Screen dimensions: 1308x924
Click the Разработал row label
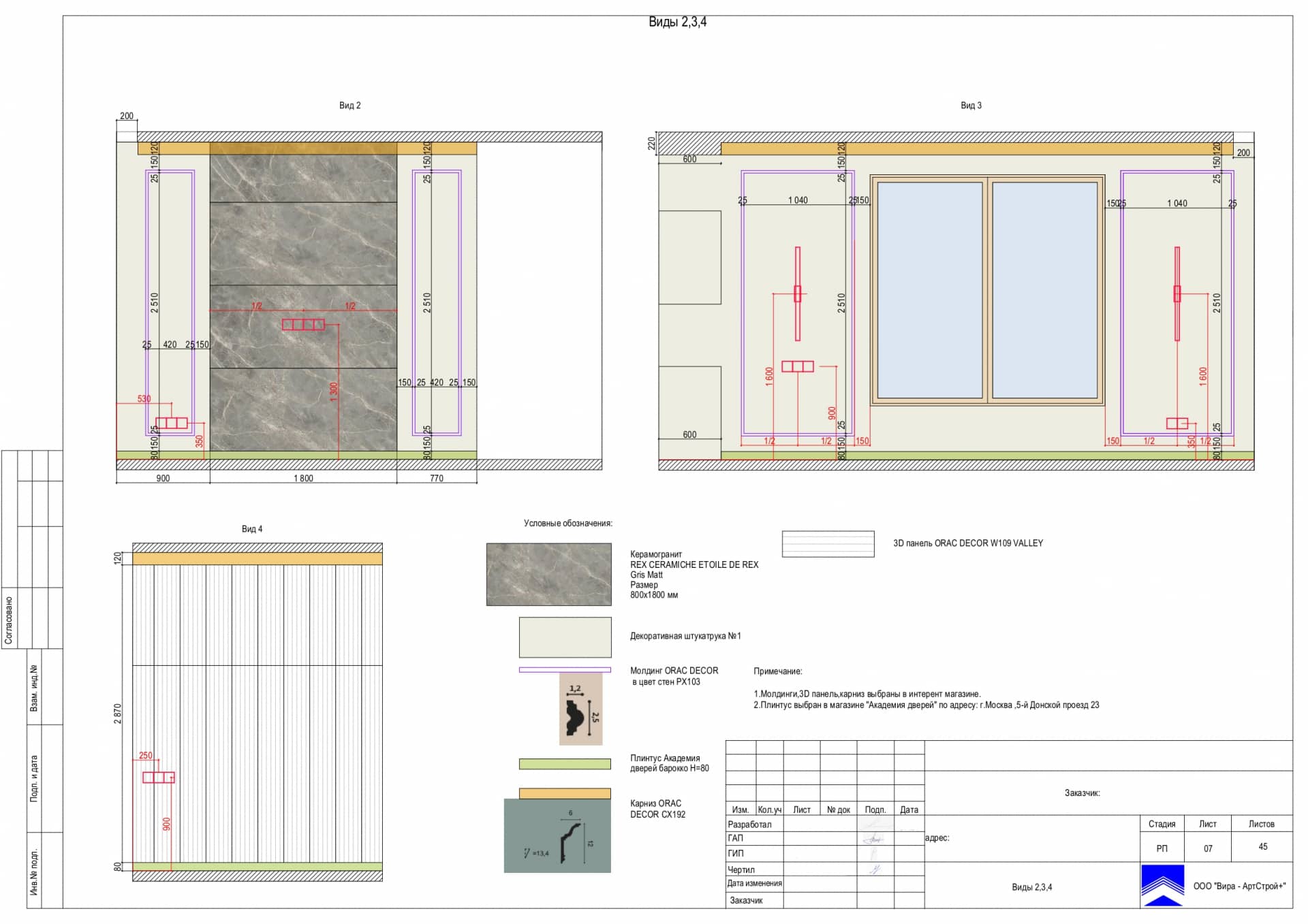click(749, 825)
